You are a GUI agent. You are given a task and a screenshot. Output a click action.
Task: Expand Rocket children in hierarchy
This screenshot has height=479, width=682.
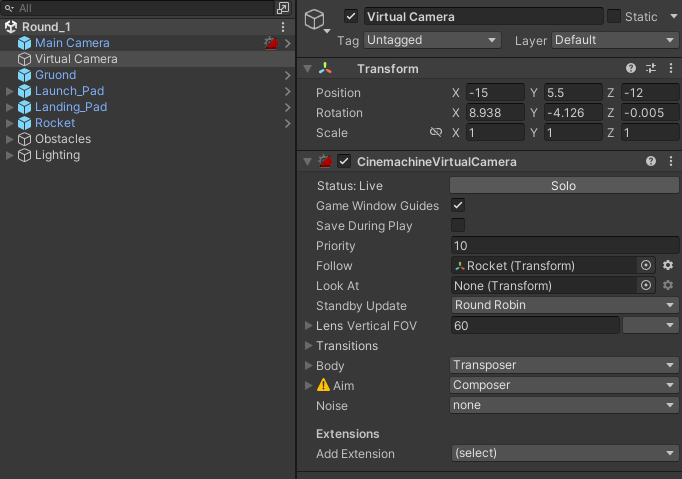(x=9, y=124)
